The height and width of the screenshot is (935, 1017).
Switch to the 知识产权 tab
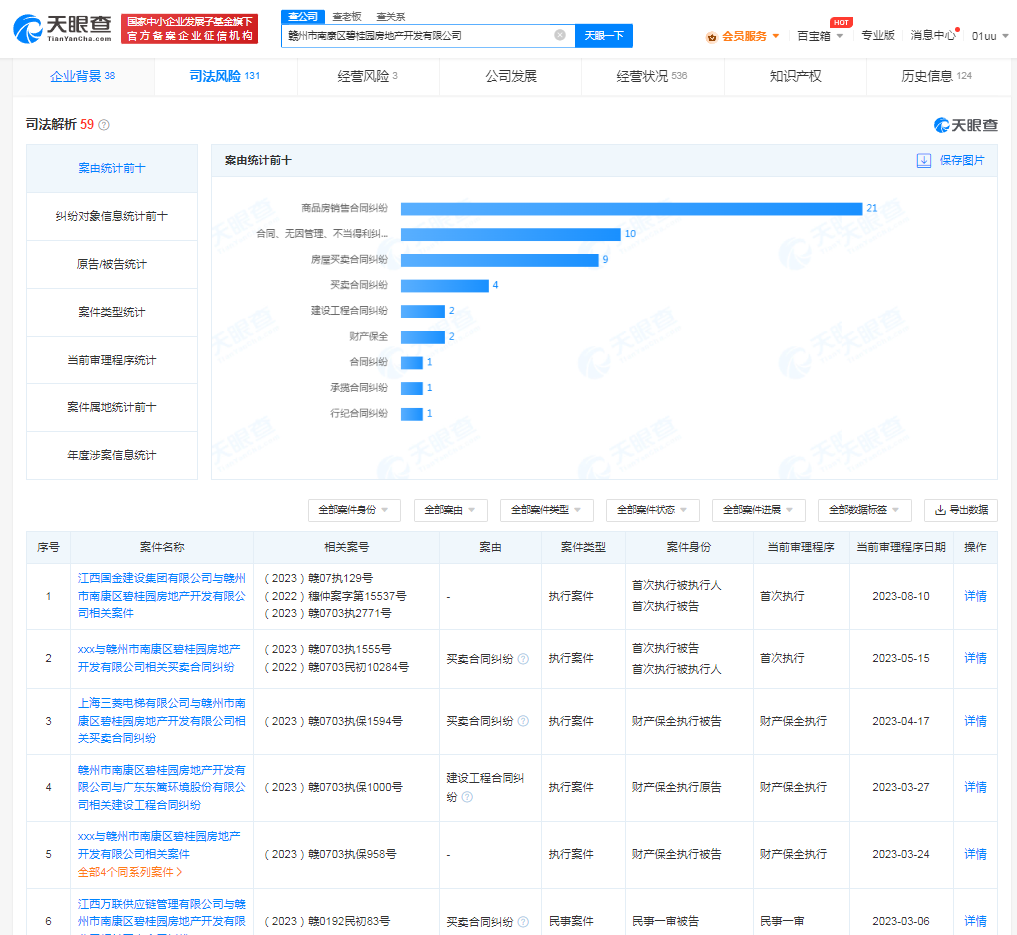pyautogui.click(x=795, y=77)
